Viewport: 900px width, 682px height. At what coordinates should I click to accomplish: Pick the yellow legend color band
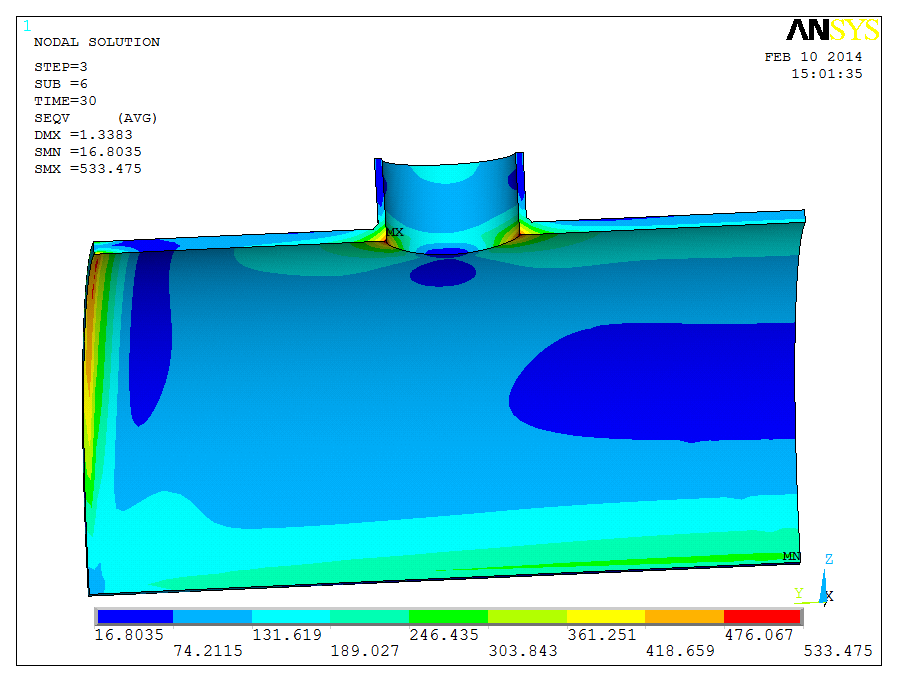click(x=605, y=616)
